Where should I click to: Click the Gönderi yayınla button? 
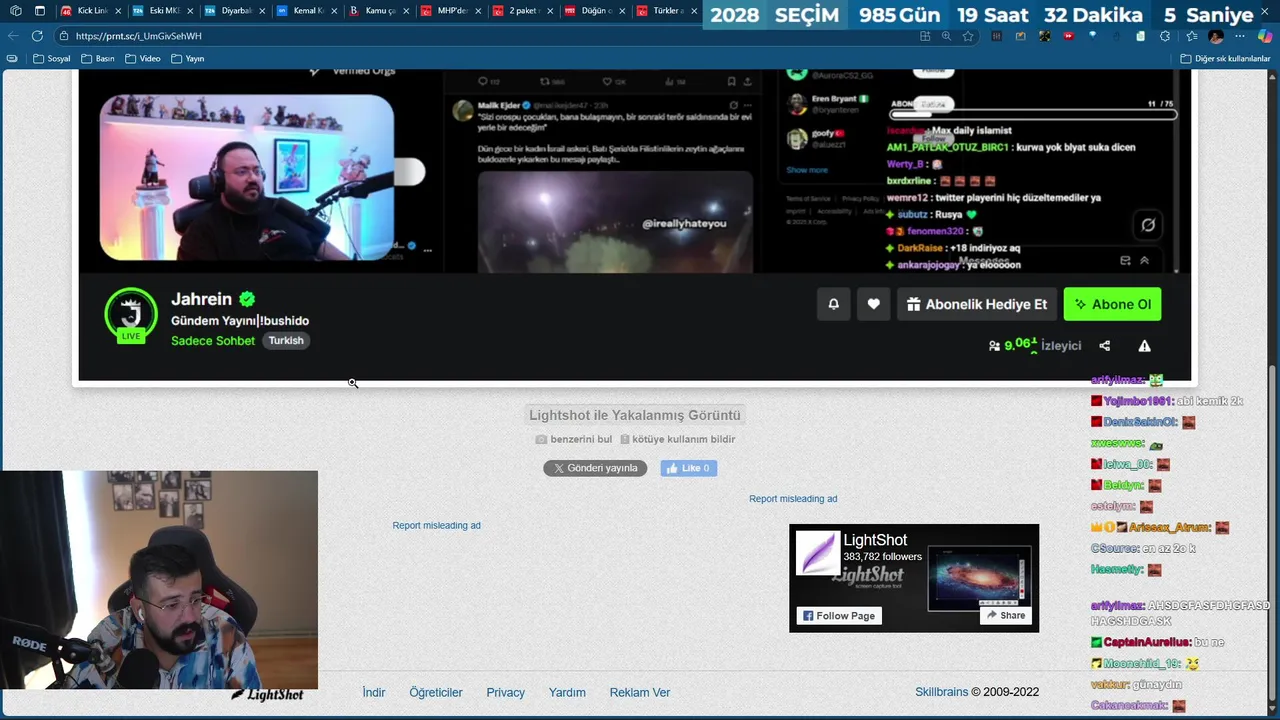click(595, 468)
